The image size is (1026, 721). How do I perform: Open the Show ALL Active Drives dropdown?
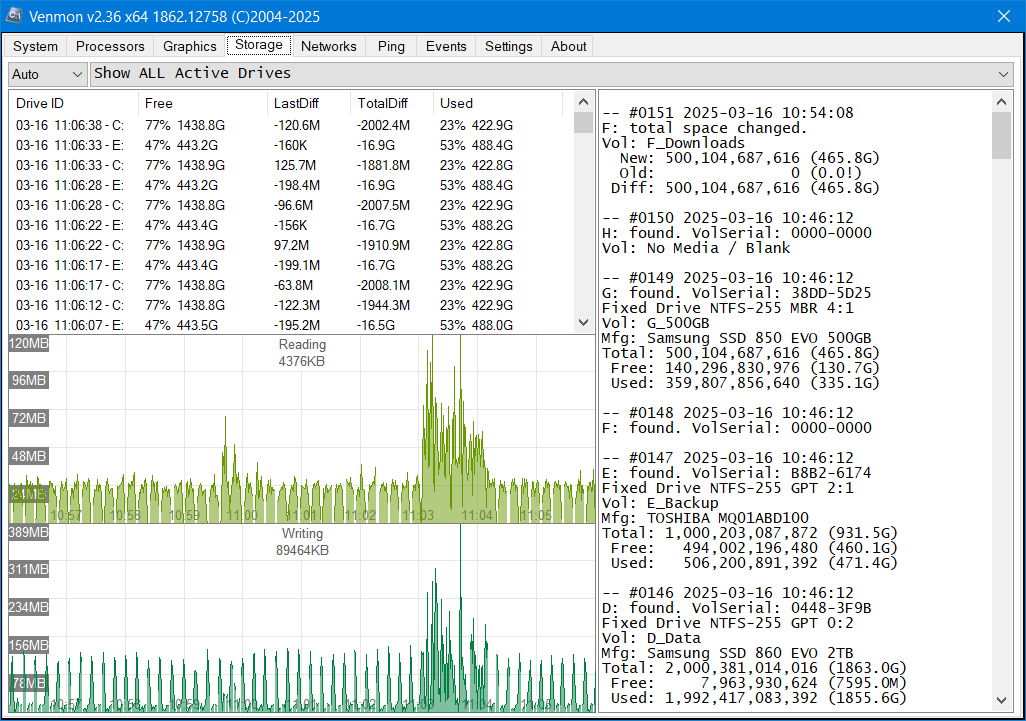552,74
